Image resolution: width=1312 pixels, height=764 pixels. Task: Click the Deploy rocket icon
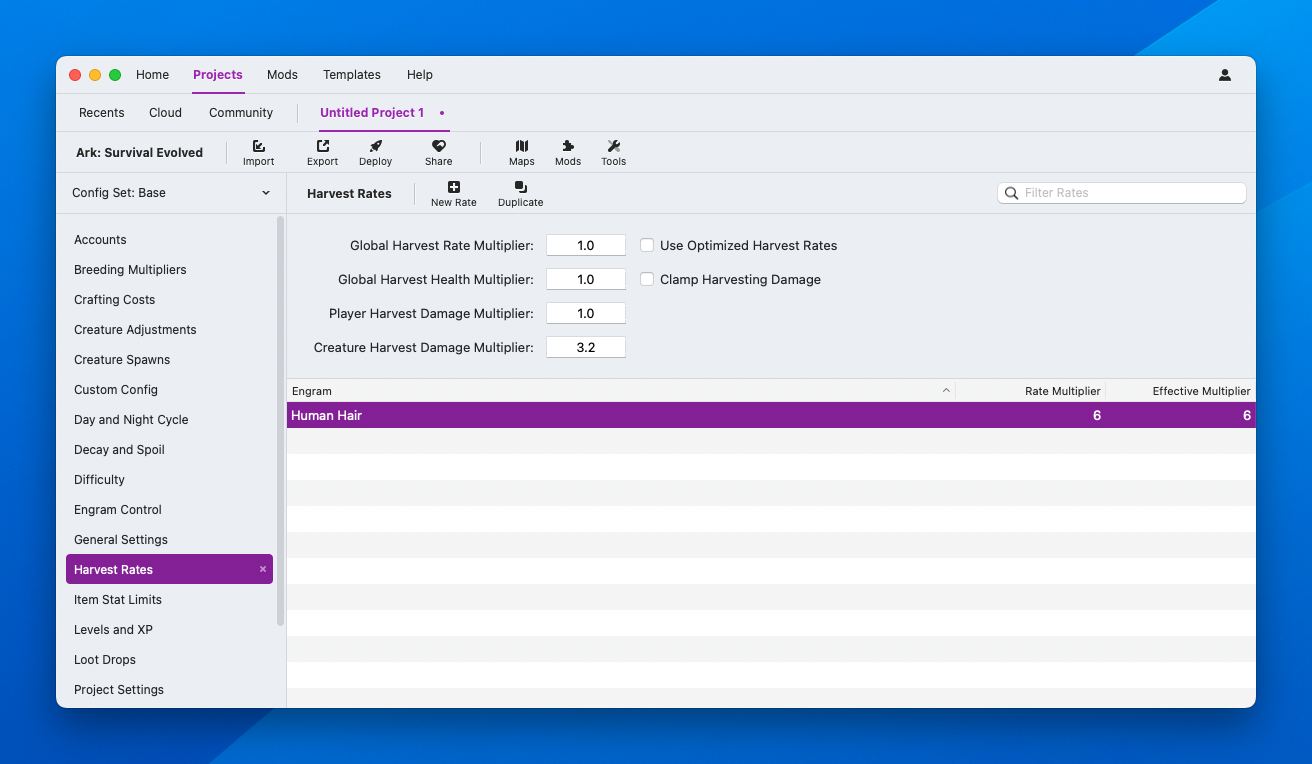click(x=375, y=146)
